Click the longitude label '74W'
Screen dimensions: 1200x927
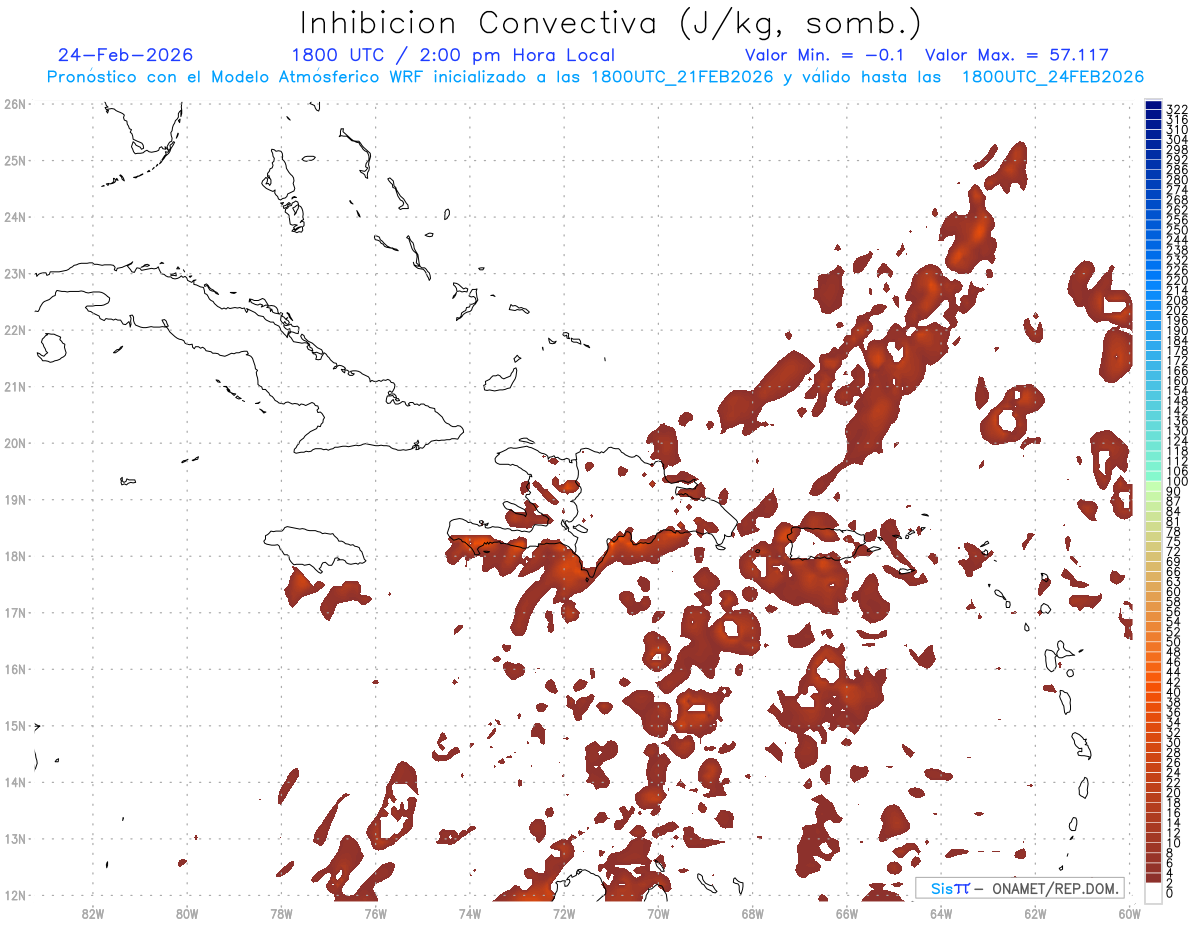coord(469,913)
